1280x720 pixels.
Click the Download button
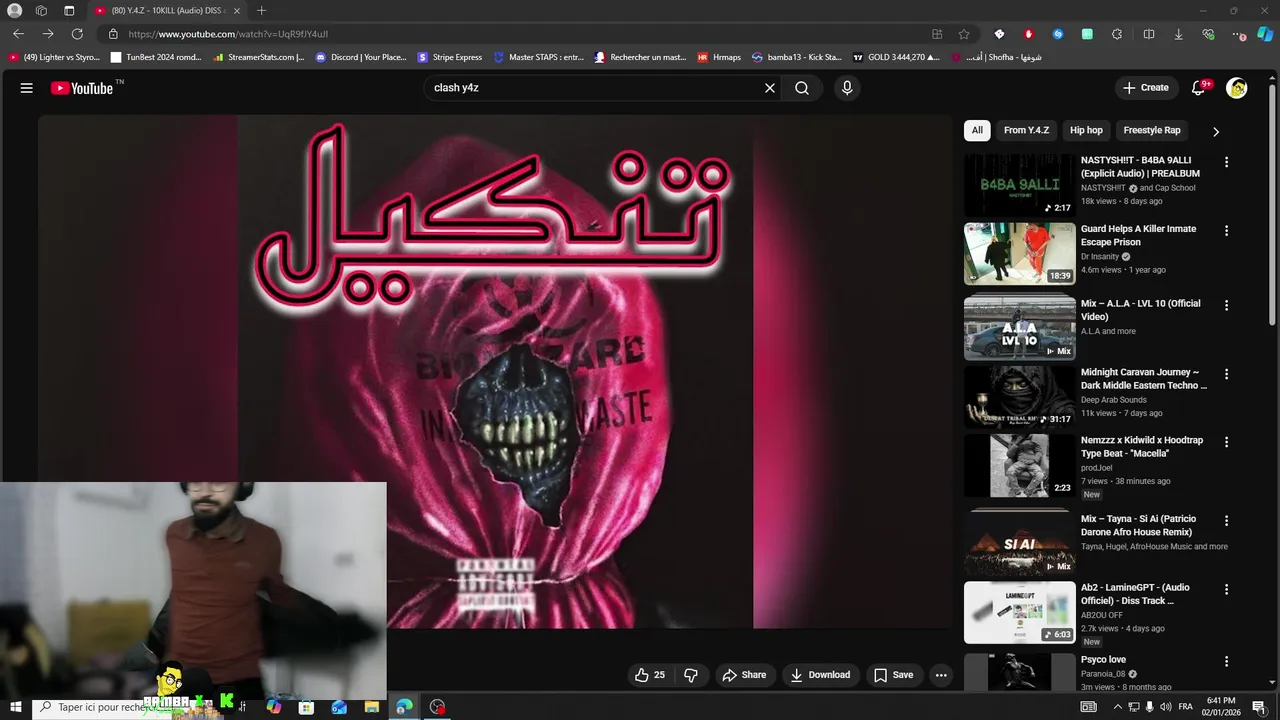tap(820, 675)
